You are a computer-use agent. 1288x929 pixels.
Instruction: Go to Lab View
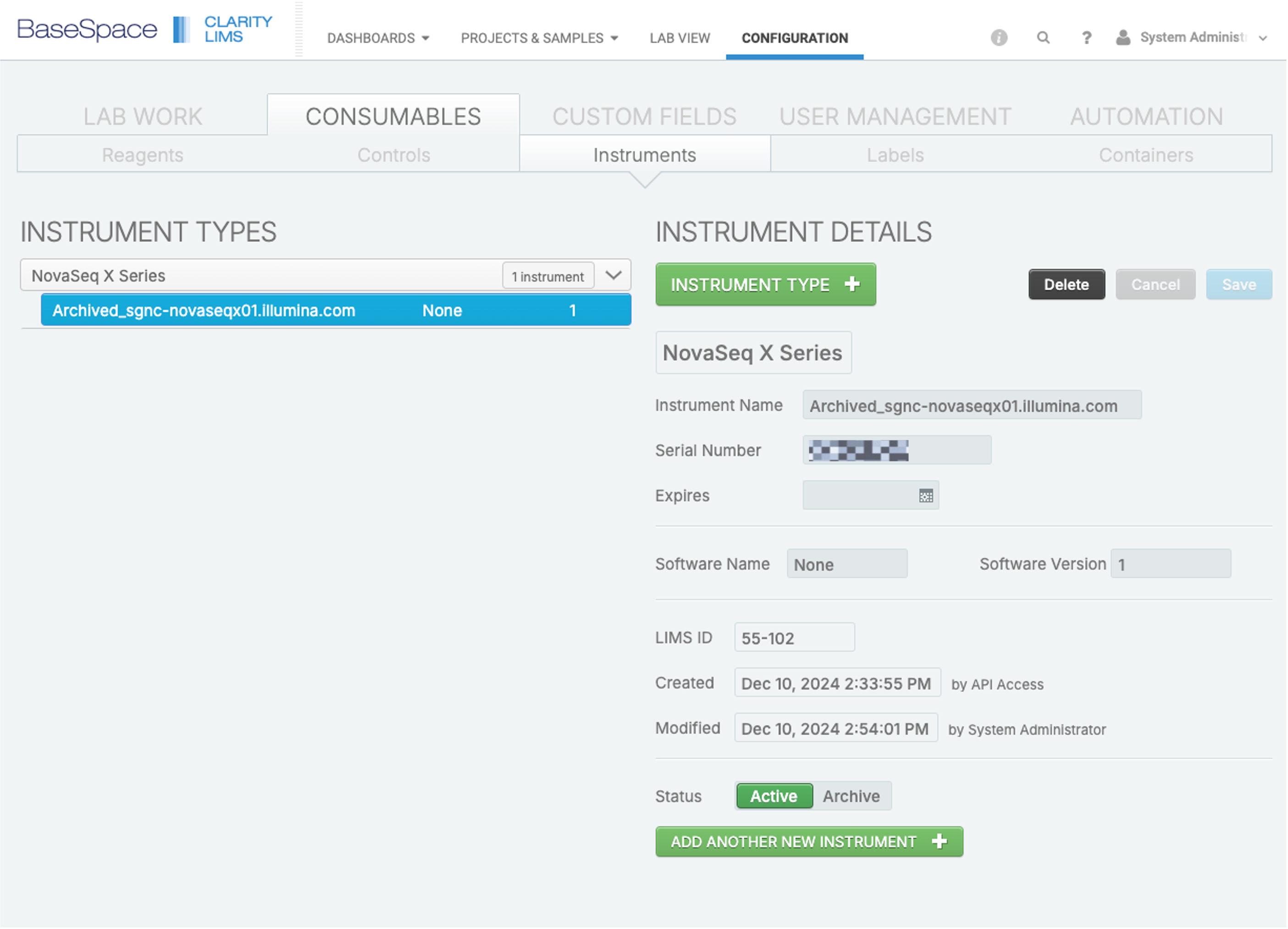coord(679,38)
